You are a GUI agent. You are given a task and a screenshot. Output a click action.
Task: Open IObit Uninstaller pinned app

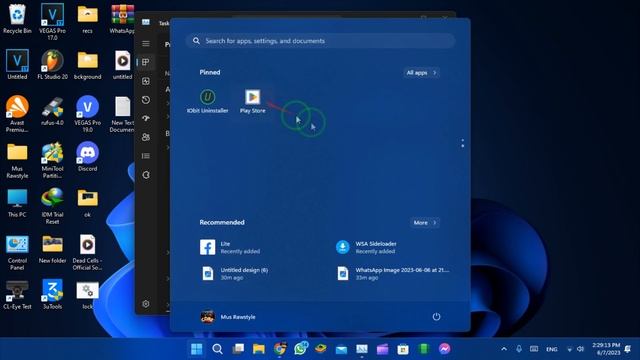[207, 101]
